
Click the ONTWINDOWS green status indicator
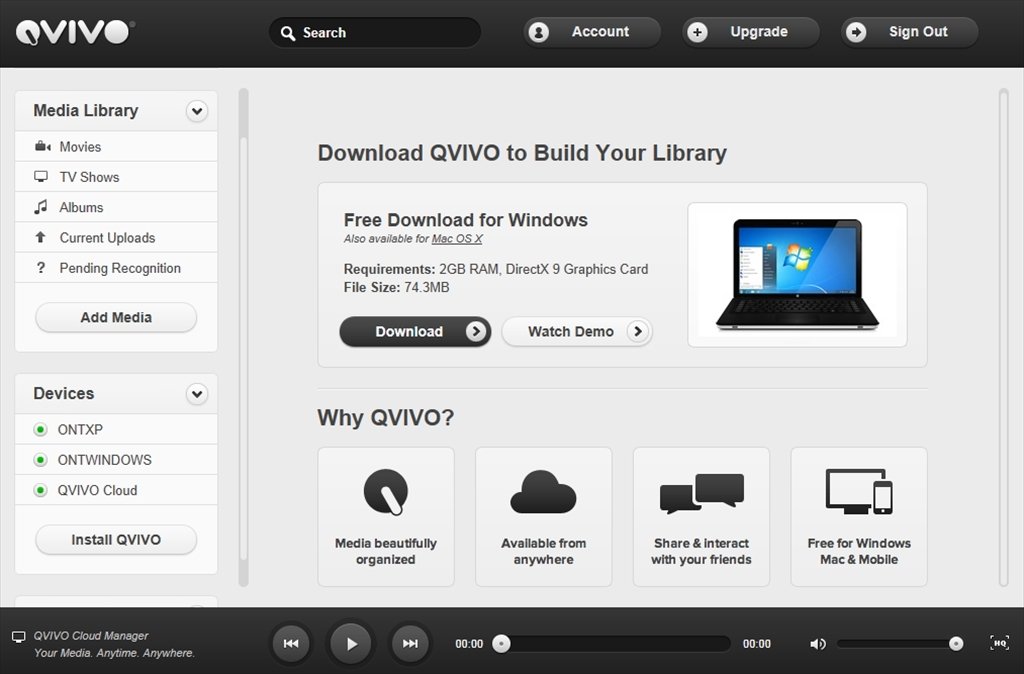40,460
